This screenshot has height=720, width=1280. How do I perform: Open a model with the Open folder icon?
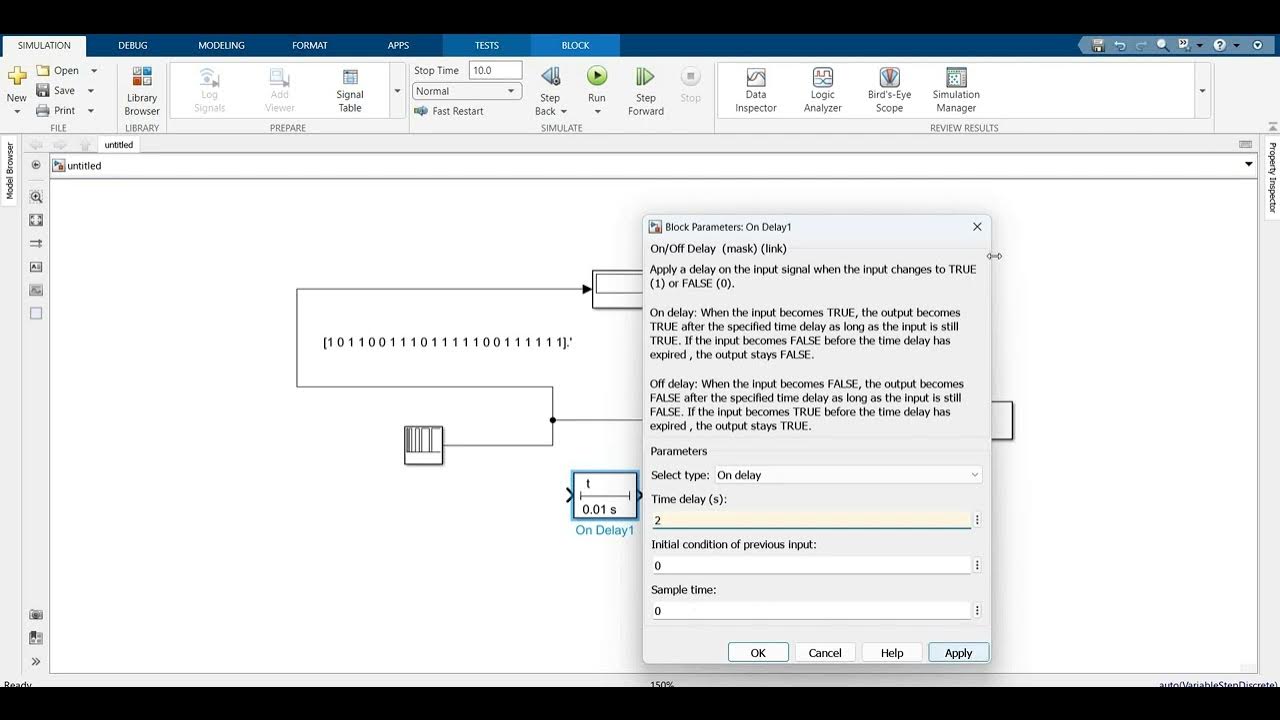(x=44, y=70)
